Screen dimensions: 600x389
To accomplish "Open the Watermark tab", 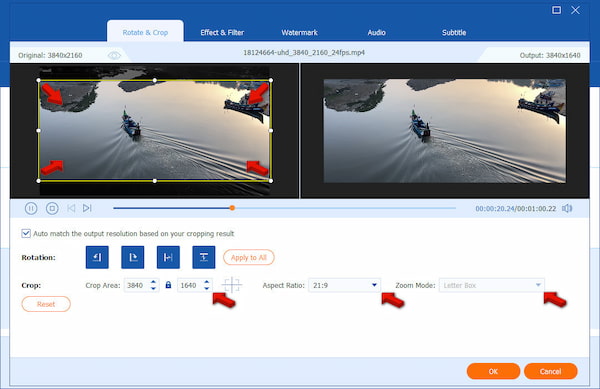I will 299,33.
